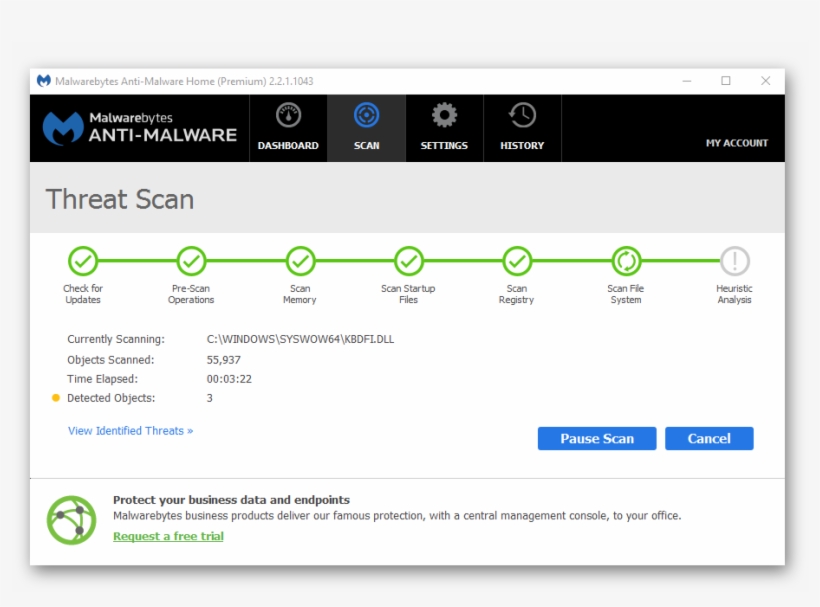Click Protect your business data headline
The image size is (820, 607).
(231, 500)
